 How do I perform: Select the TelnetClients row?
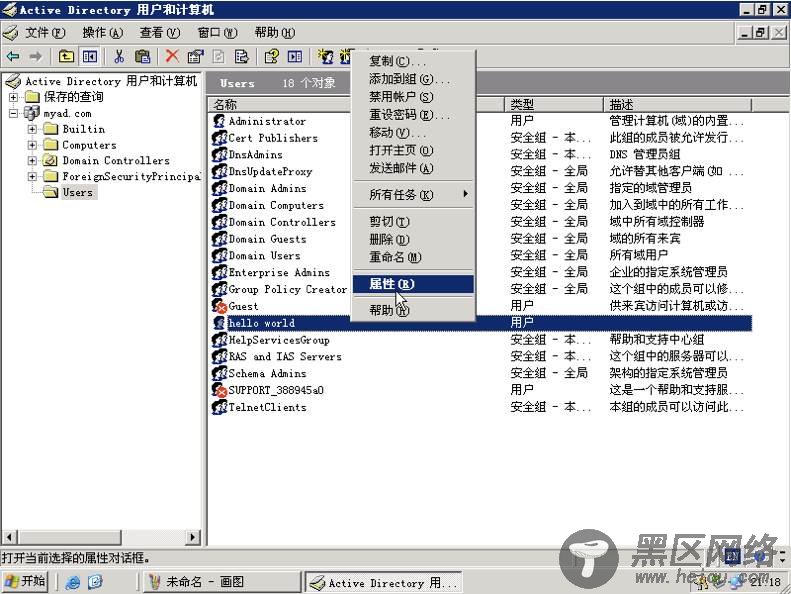click(x=482, y=407)
